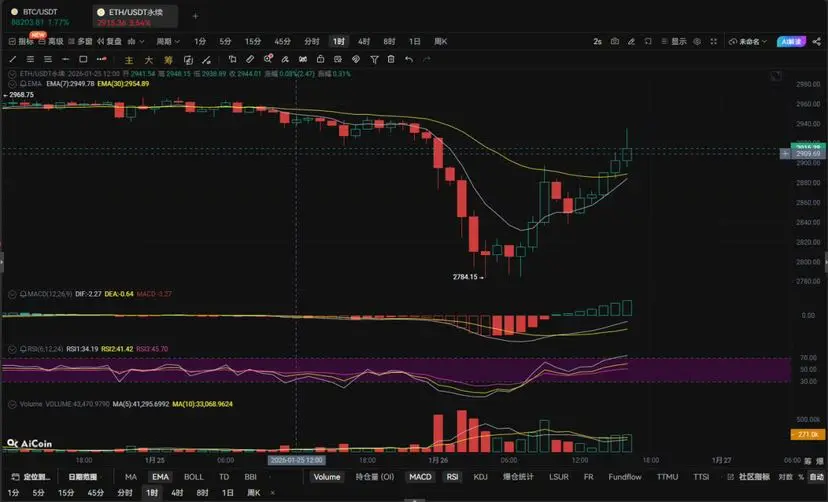The width and height of the screenshot is (828, 502).
Task: Add a new symbol tab with plus
Action: 195,16
